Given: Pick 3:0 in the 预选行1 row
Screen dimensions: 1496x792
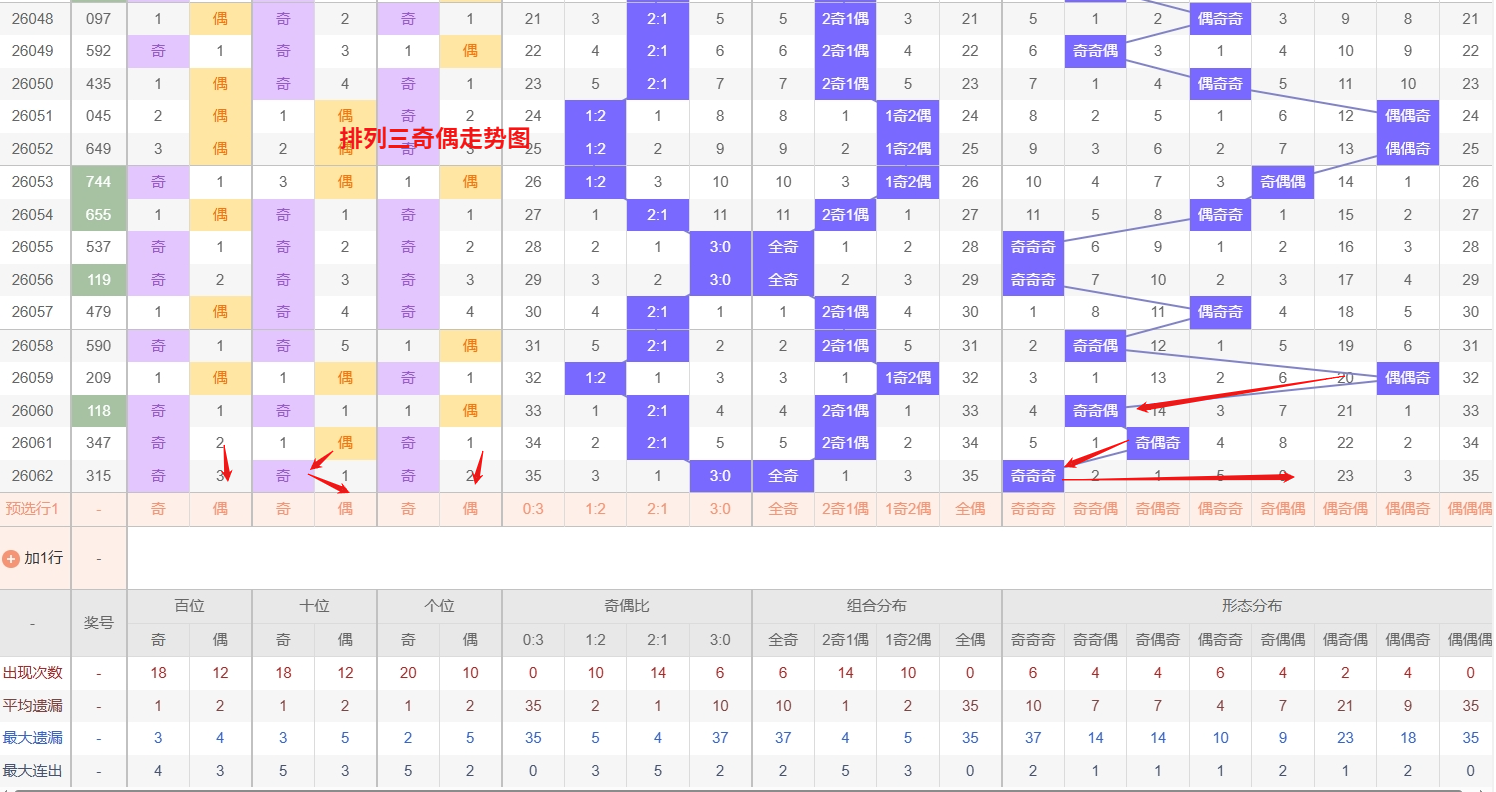Looking at the screenshot, I should click(x=720, y=509).
